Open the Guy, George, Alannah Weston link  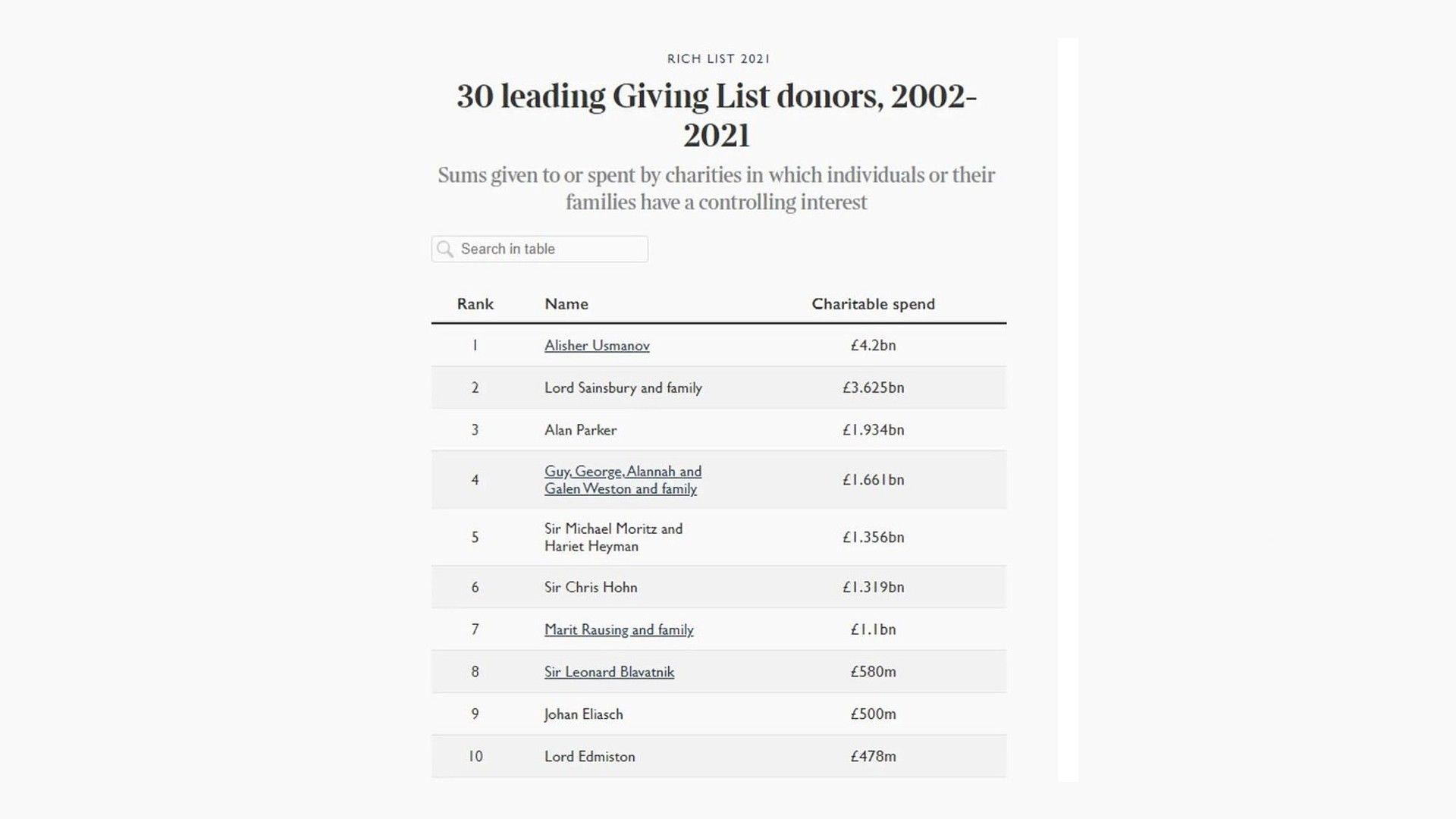(x=622, y=480)
